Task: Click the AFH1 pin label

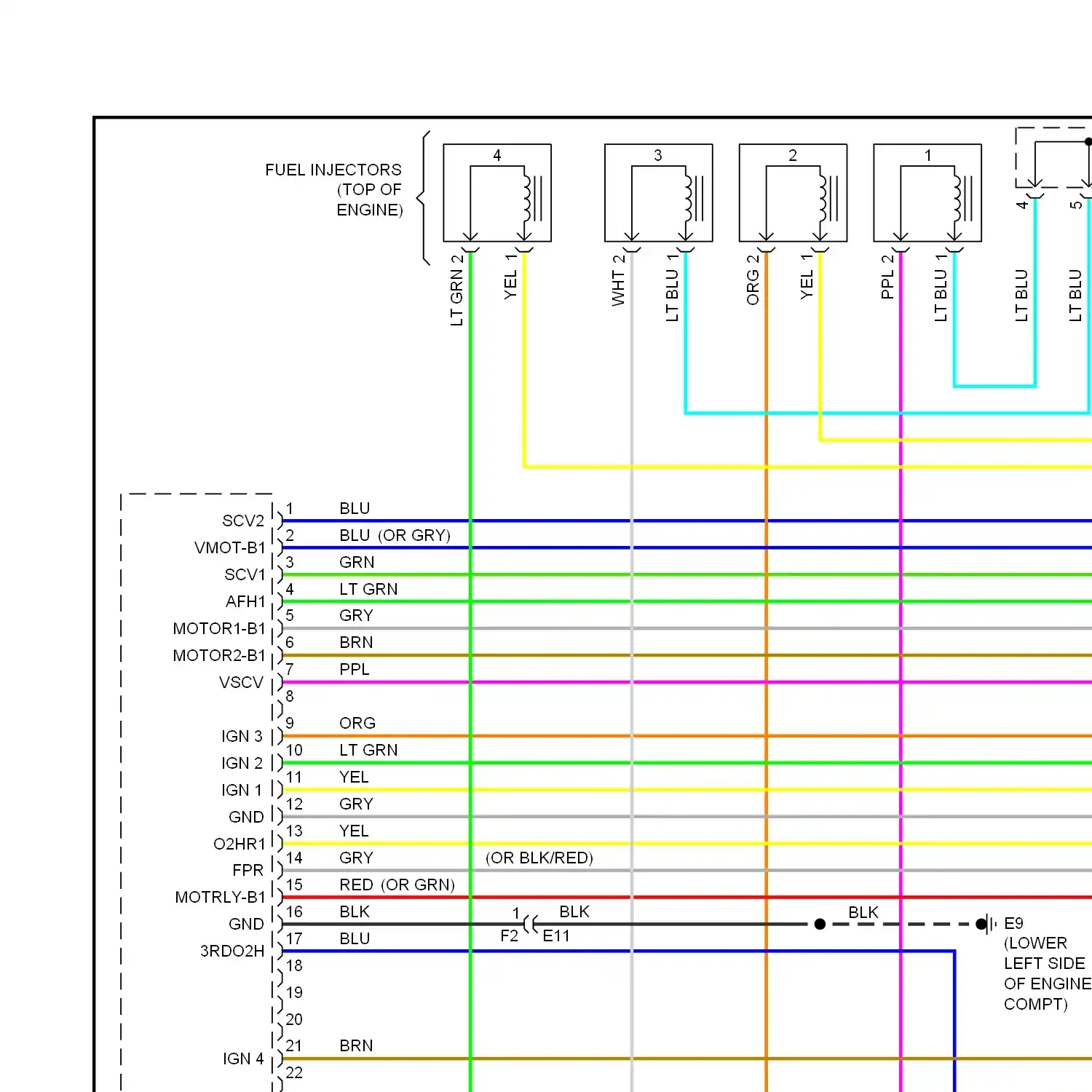Action: pyautogui.click(x=246, y=602)
